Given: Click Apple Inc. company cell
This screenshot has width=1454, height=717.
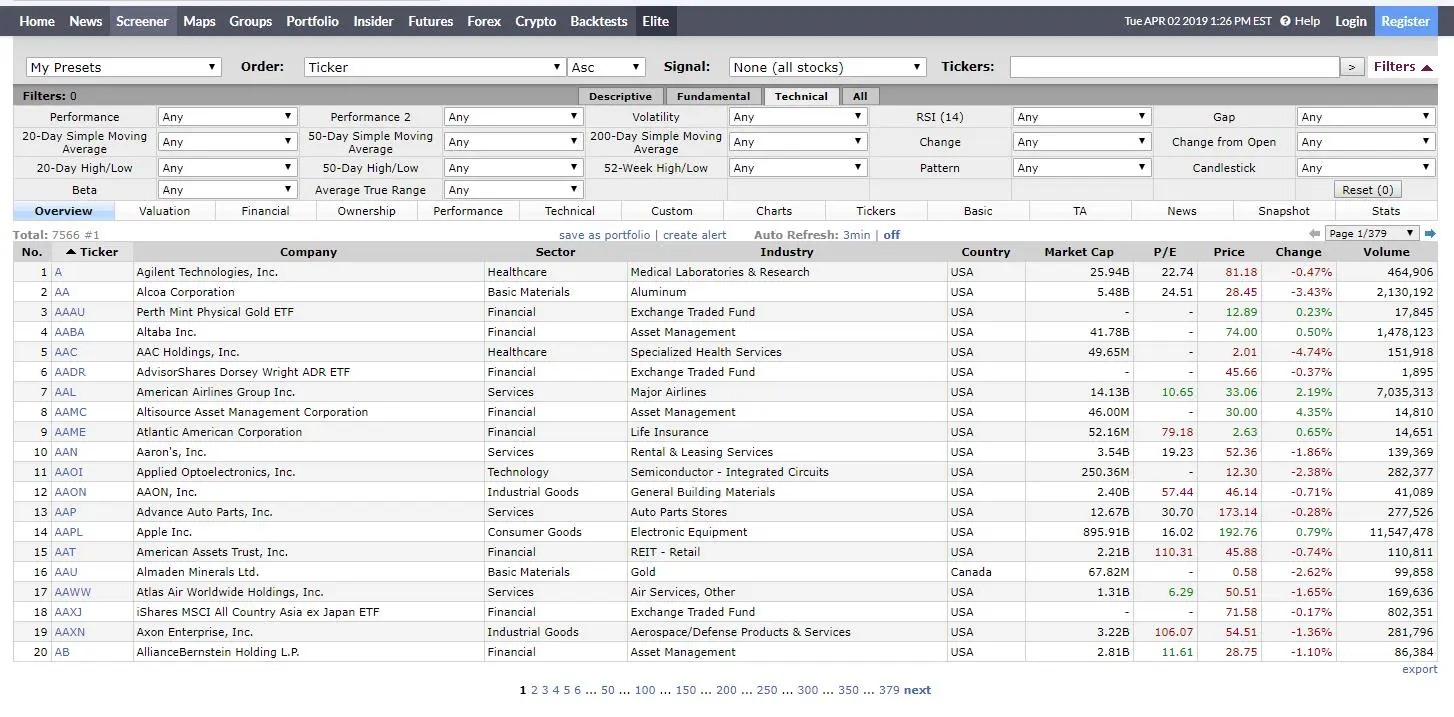Looking at the screenshot, I should tap(308, 532).
